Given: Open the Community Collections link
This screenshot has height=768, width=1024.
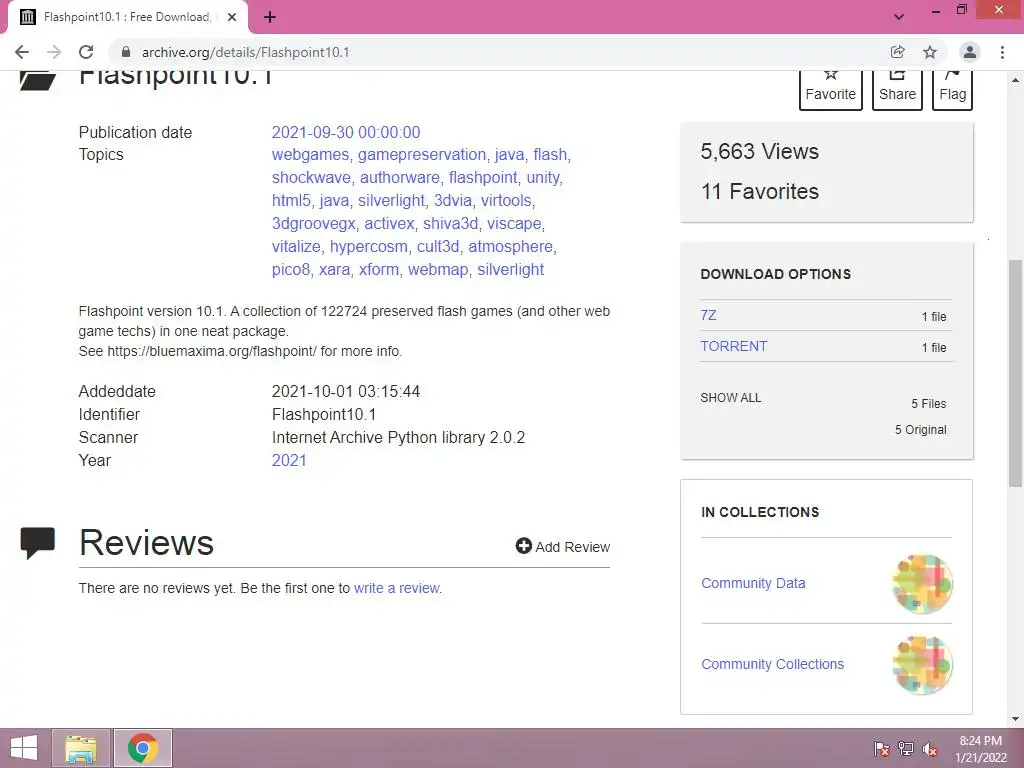Looking at the screenshot, I should click(773, 664).
